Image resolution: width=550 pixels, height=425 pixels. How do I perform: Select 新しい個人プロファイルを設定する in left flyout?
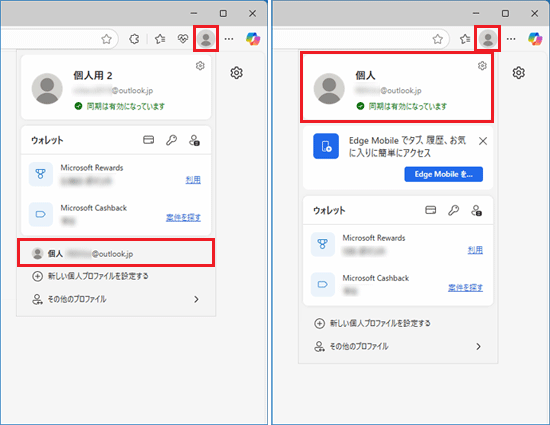[116, 276]
